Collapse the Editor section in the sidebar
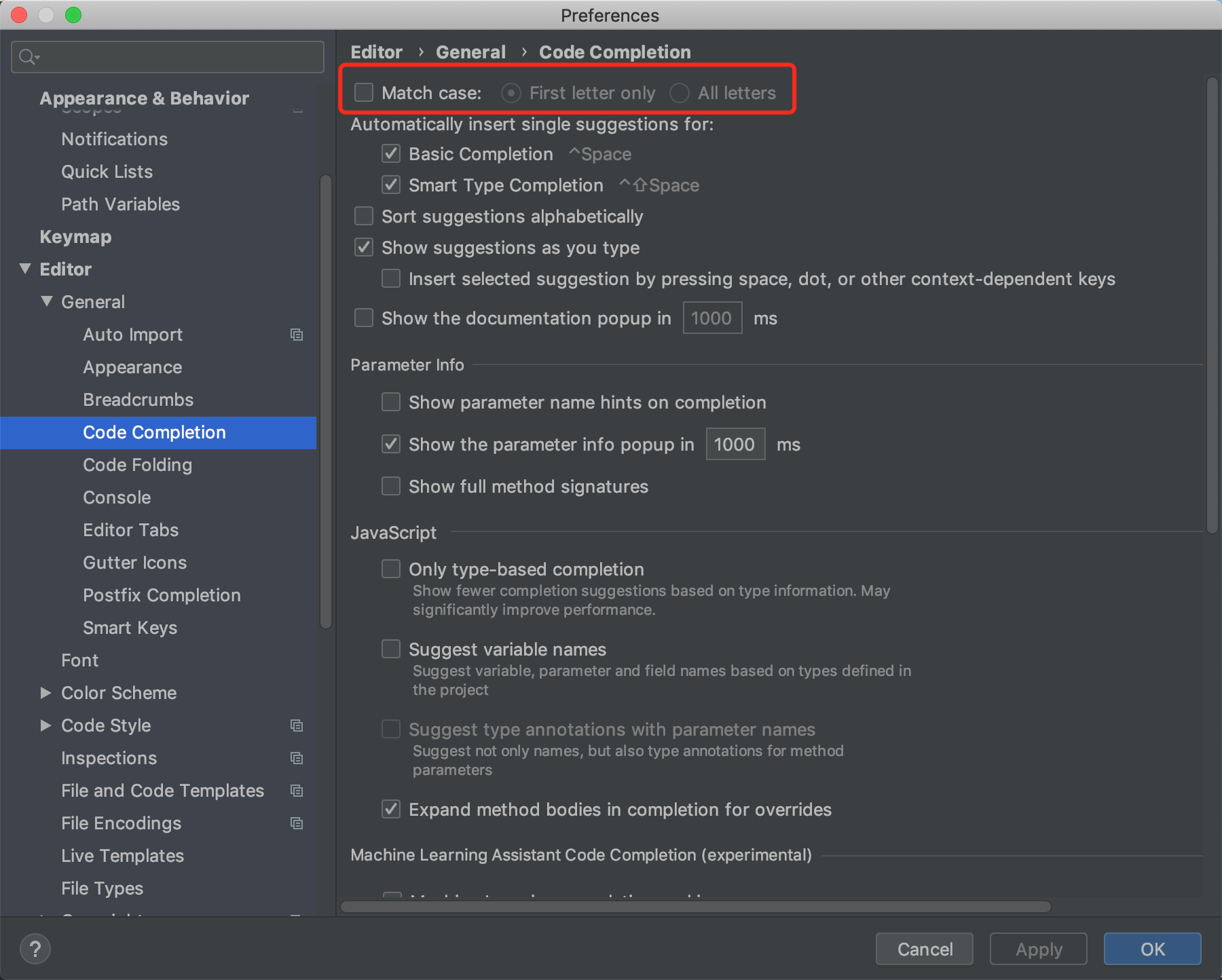 pos(25,269)
